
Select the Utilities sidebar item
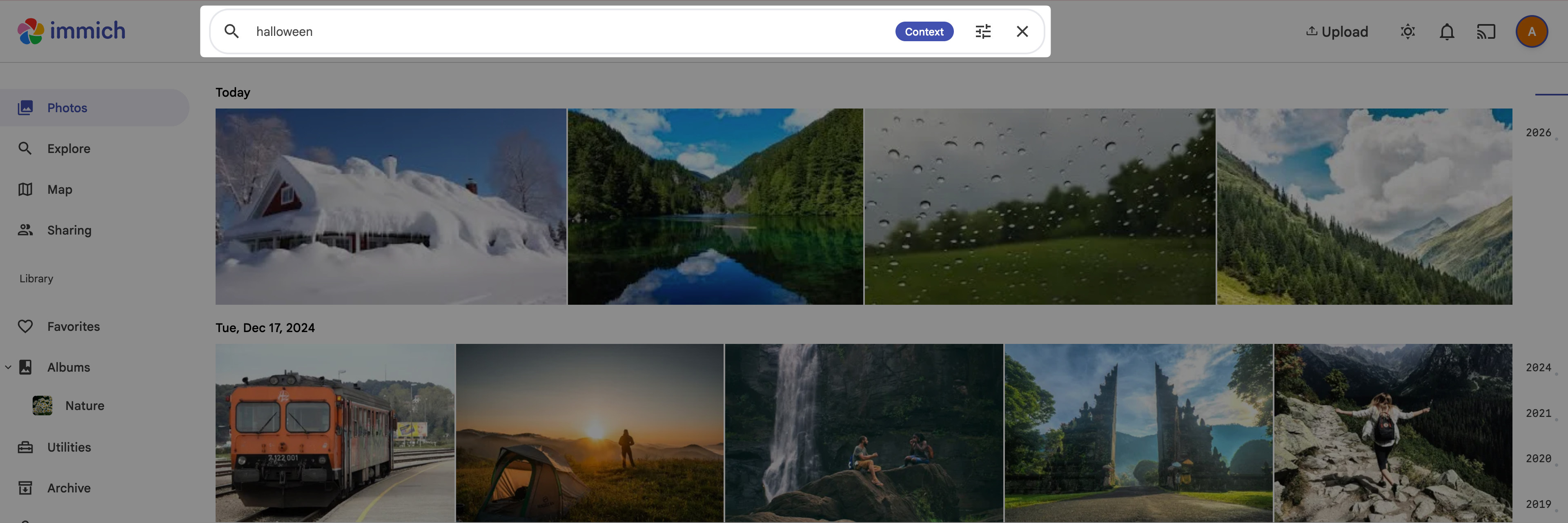click(x=67, y=446)
